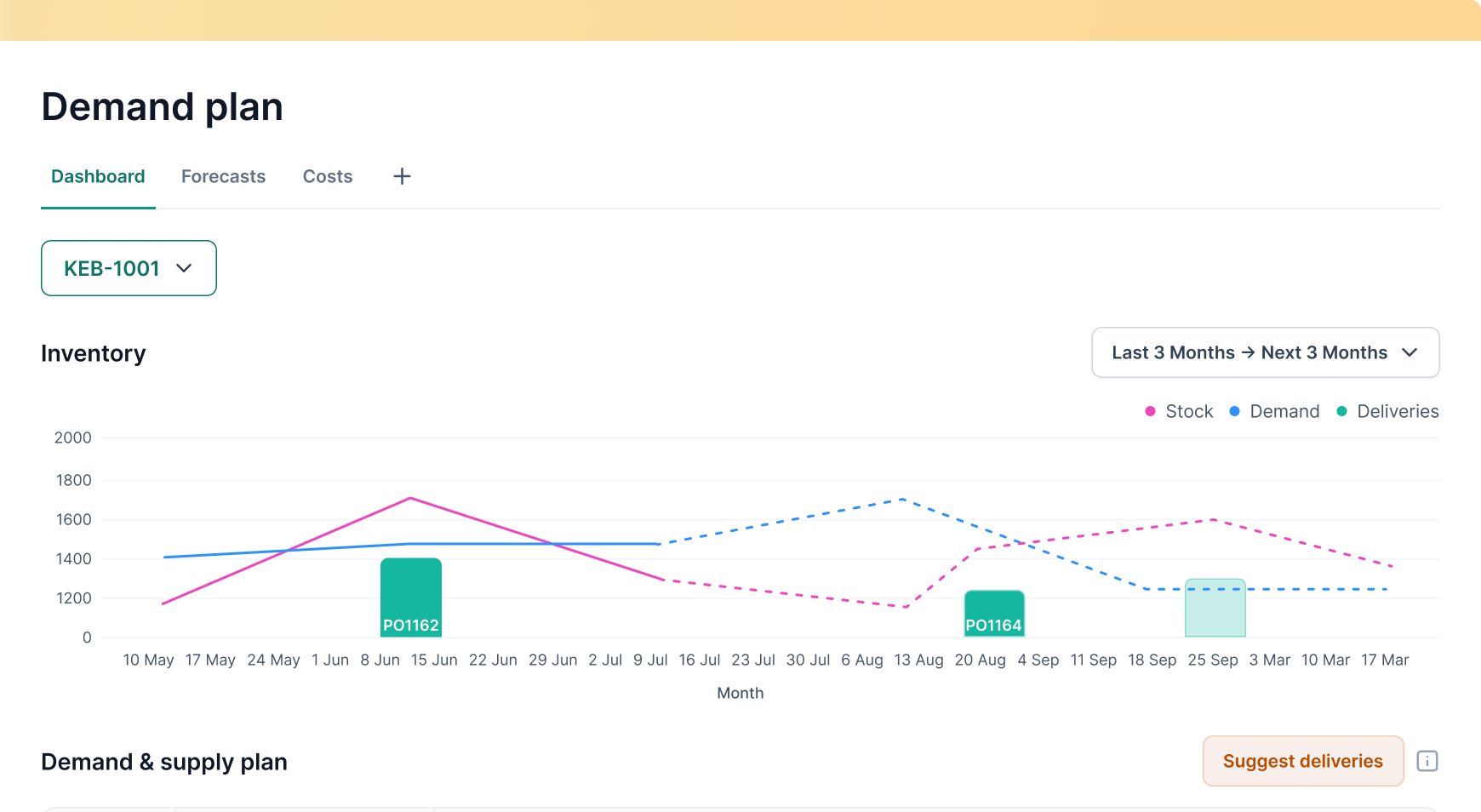Select the Dashboard tab

point(98,176)
